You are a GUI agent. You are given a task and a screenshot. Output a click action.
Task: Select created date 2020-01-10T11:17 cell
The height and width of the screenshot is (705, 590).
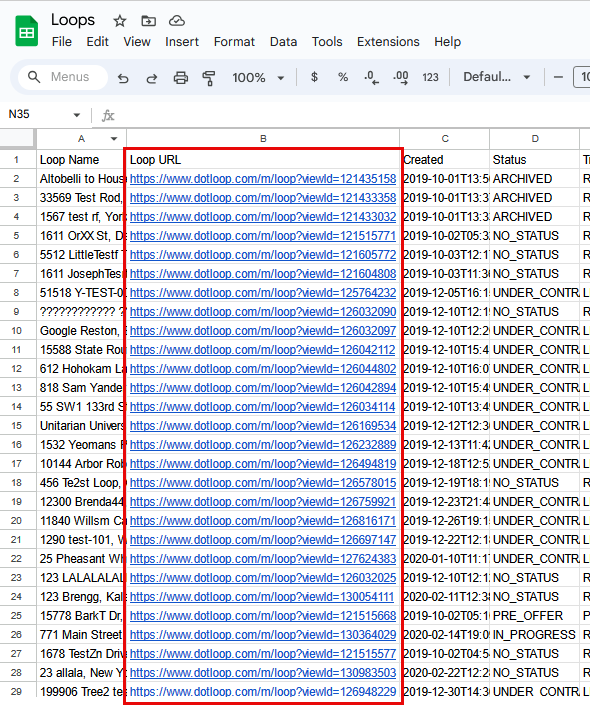pyautogui.click(x=445, y=559)
